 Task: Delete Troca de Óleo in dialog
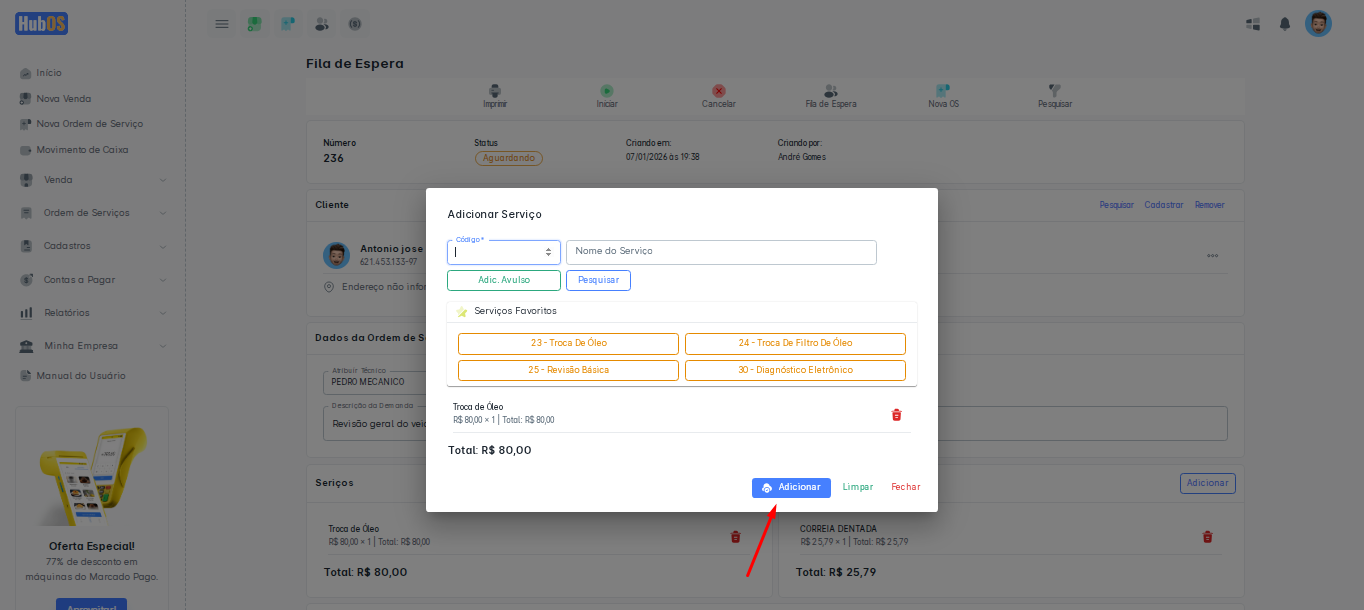[x=896, y=415]
